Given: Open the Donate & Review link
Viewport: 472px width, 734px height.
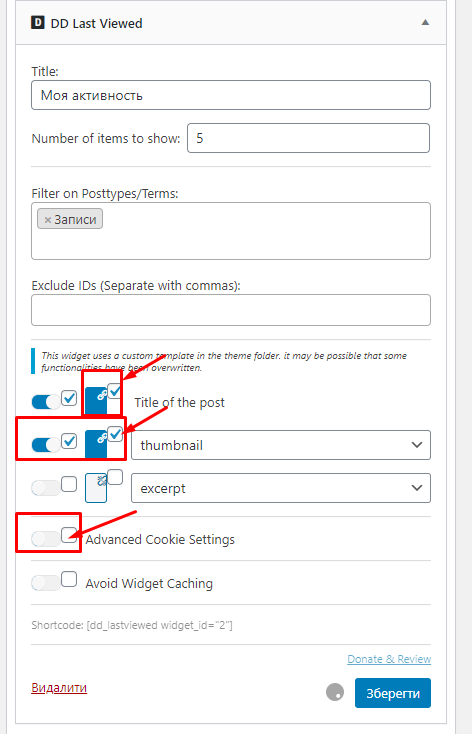Looking at the screenshot, I should [x=389, y=659].
